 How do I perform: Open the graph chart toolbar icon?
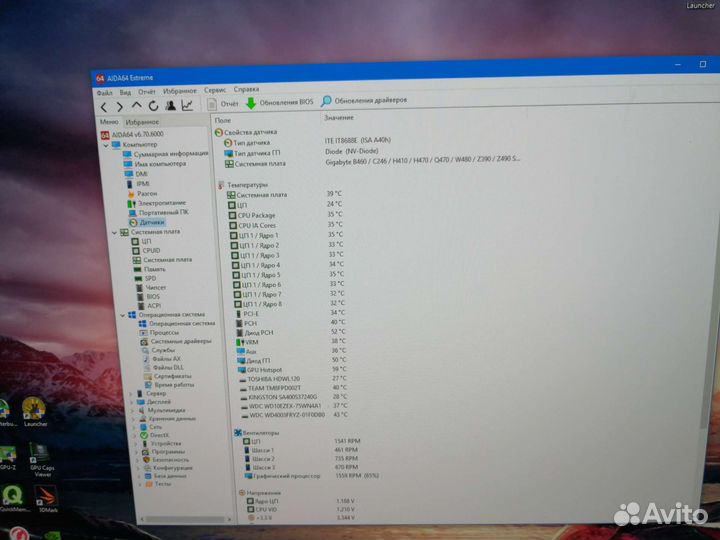(187, 105)
